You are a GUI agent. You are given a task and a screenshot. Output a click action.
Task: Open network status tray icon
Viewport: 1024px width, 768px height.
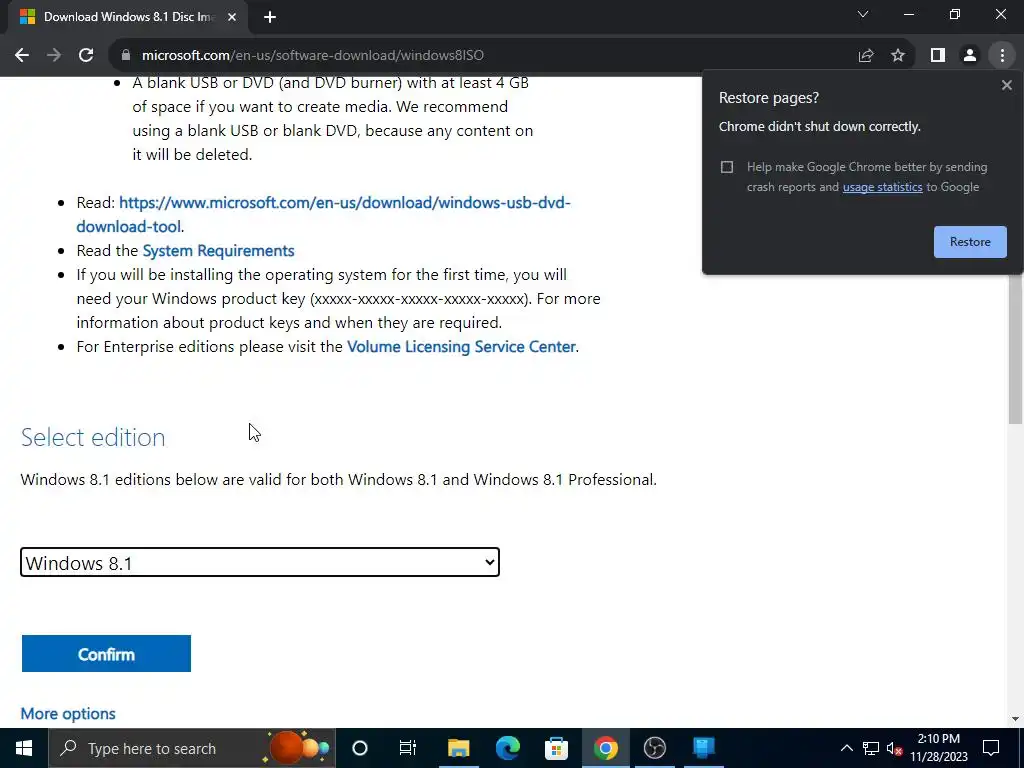871,748
